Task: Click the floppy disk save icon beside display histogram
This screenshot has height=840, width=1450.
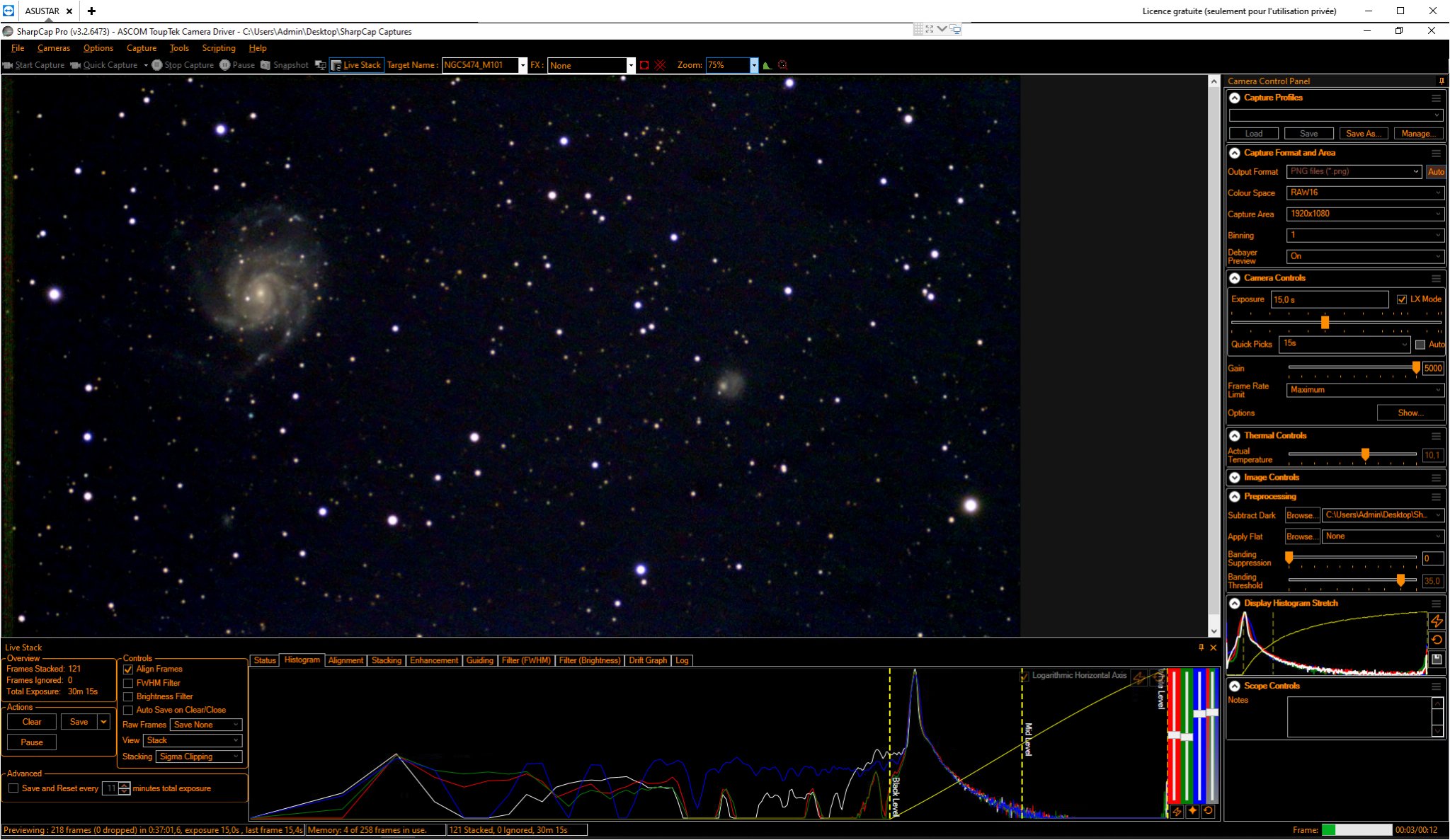Action: [x=1437, y=659]
